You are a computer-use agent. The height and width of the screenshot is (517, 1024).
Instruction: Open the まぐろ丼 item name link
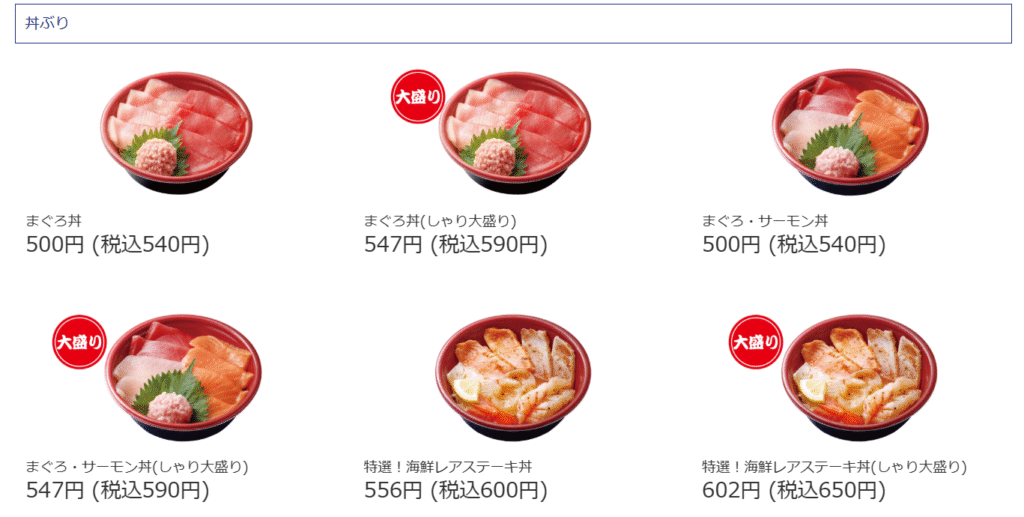point(59,221)
